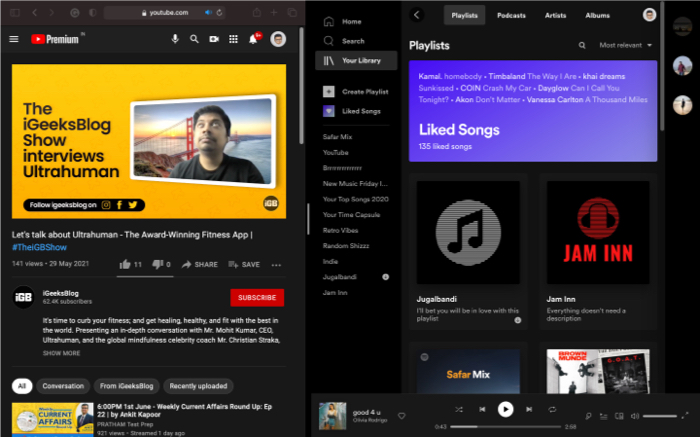Image resolution: width=700 pixels, height=437 pixels.
Task: Open YouTube hamburger guide menu
Action: tap(14, 39)
